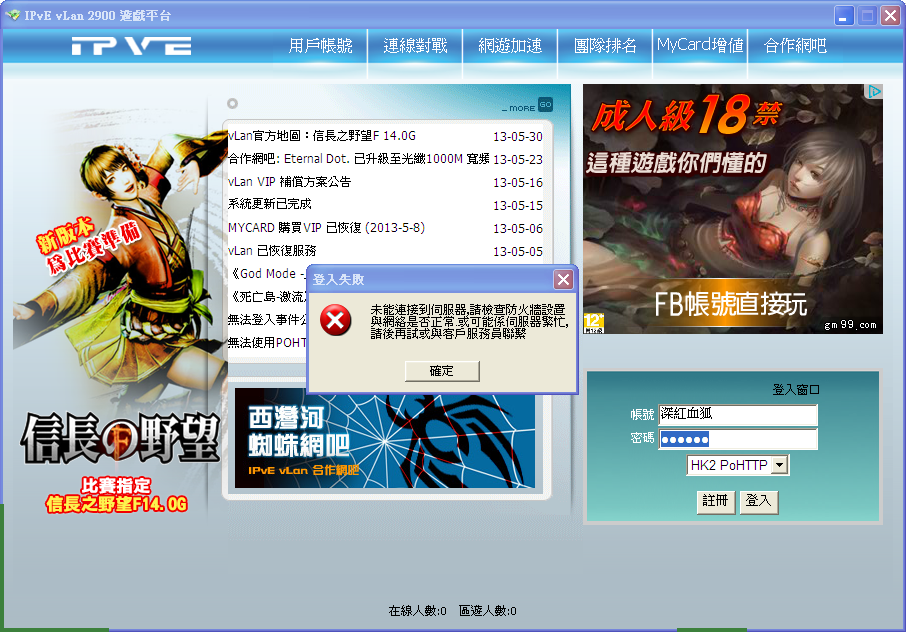The height and width of the screenshot is (632, 906).
Task: Open news item vLan 已恢復服務
Action: pyautogui.click(x=272, y=251)
